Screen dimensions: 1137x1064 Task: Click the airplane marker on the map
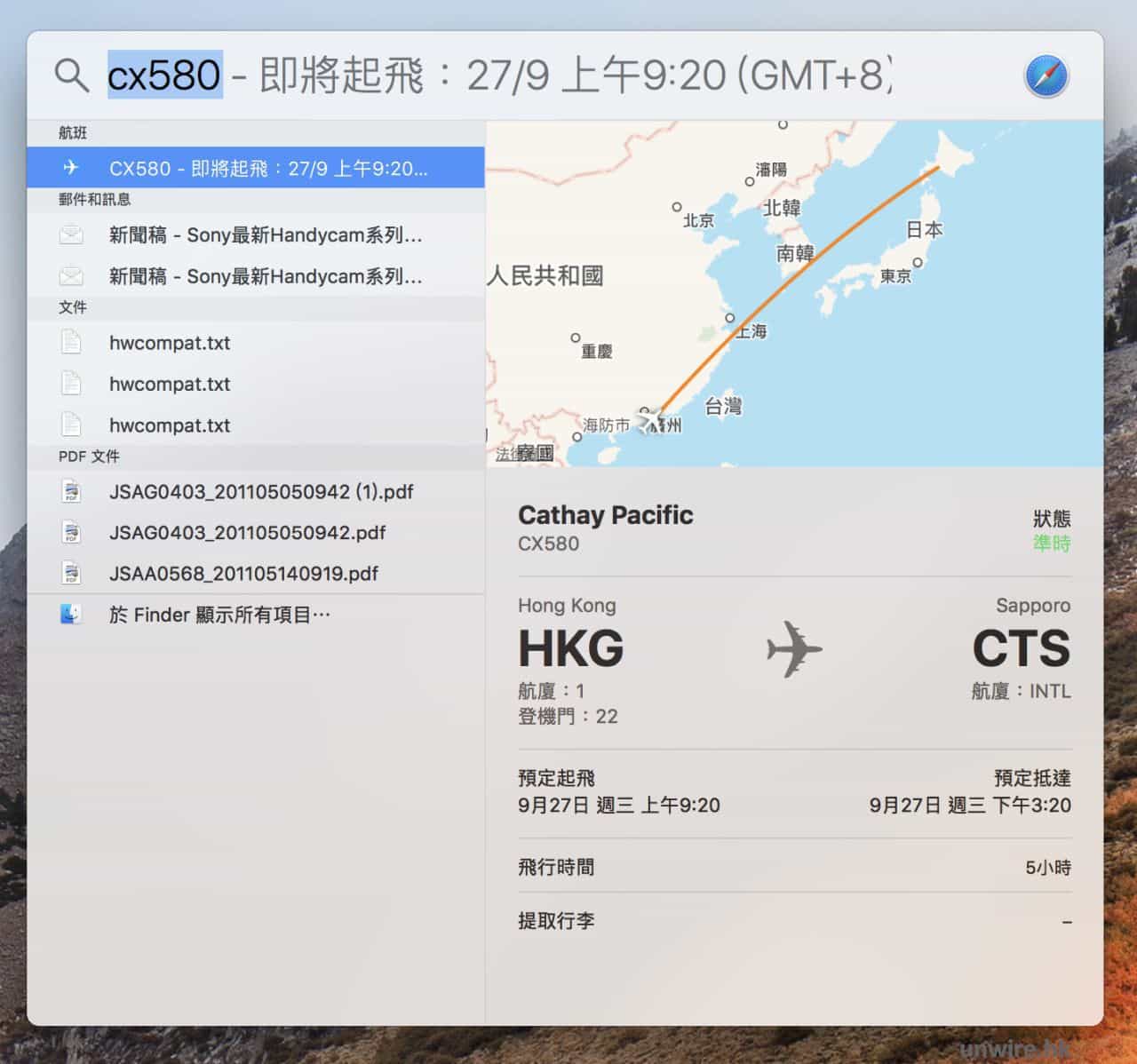coord(650,419)
